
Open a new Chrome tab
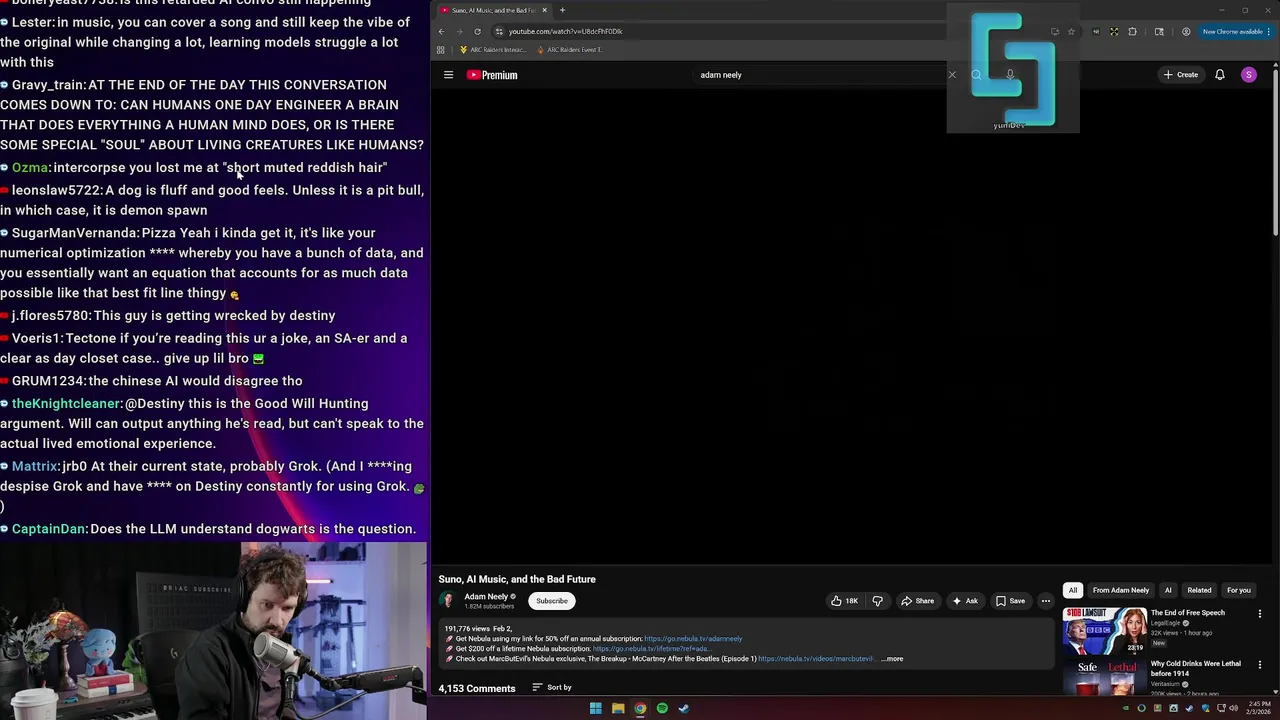point(562,10)
